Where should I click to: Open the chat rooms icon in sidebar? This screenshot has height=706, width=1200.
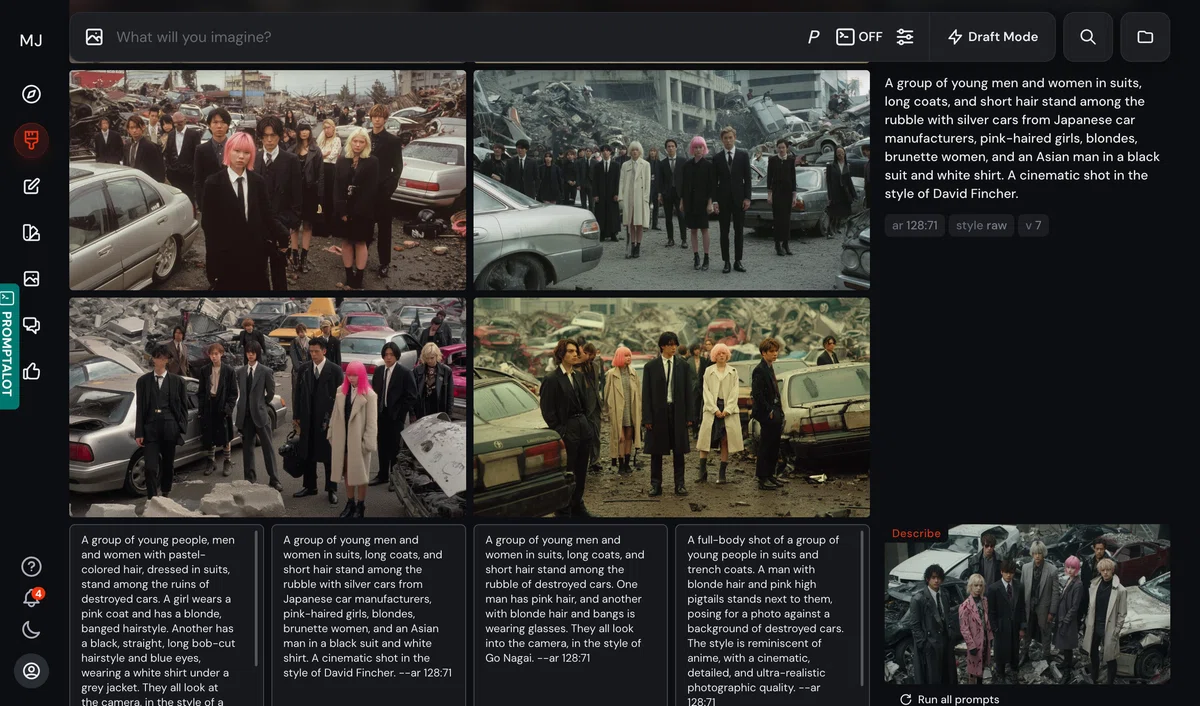click(31, 325)
